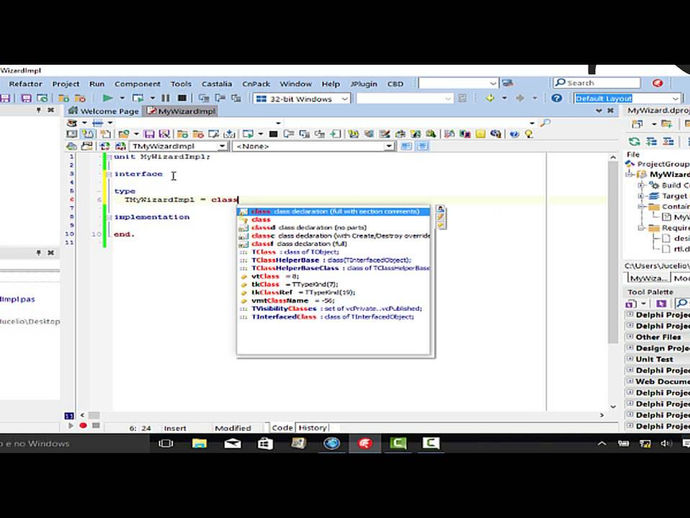690x518 pixels.
Task: Toggle the pin on the lower left panel
Action: pyautogui.click(x=39, y=253)
